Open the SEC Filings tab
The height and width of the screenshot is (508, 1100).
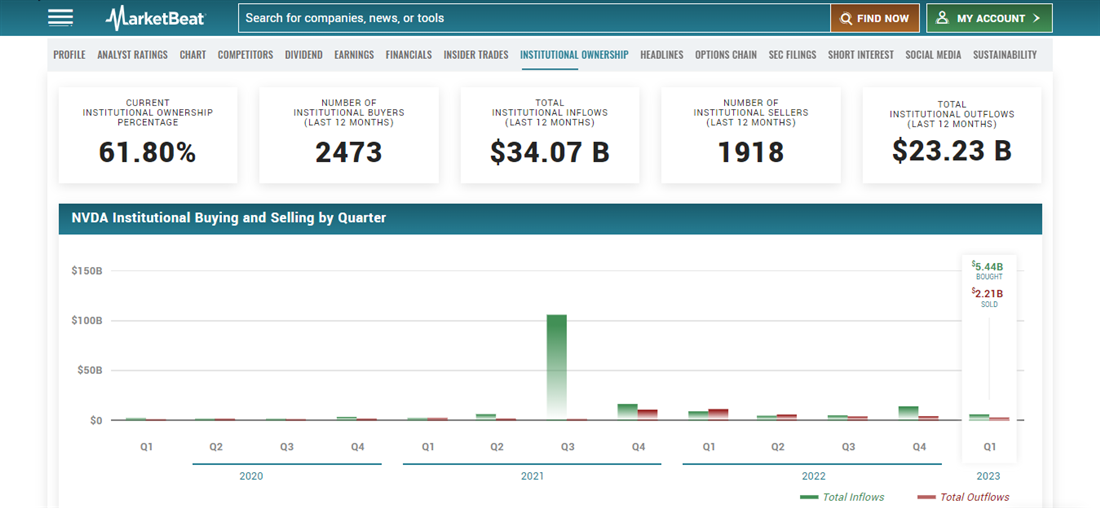tap(792, 55)
